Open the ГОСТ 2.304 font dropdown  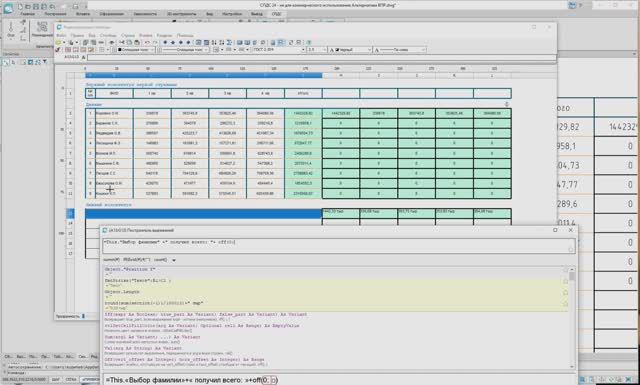tap(279, 50)
